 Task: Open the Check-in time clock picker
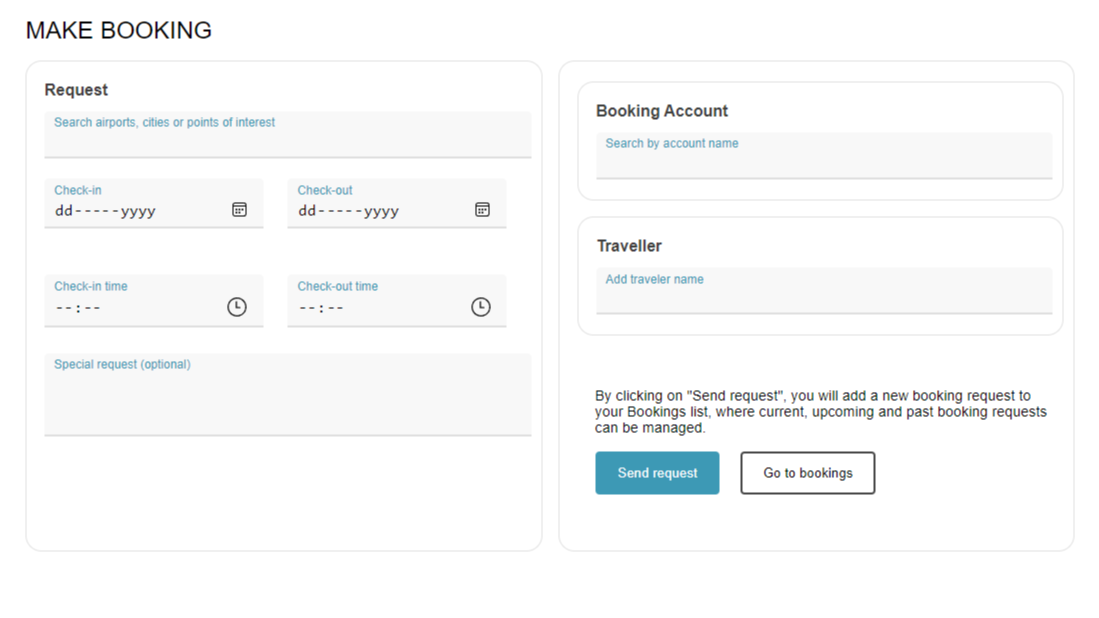tap(237, 306)
